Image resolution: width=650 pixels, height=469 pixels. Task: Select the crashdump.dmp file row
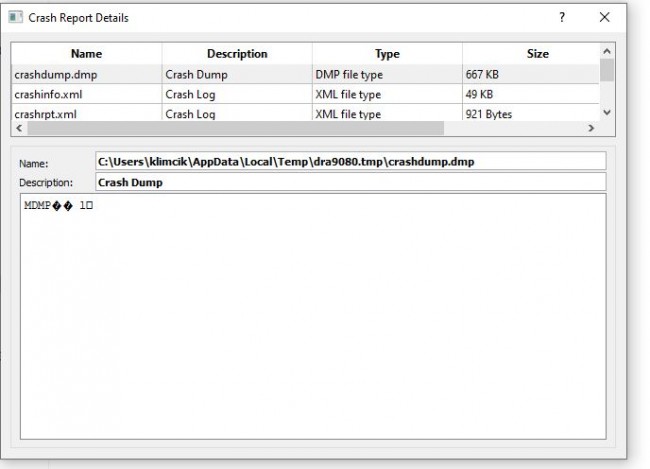[306, 75]
